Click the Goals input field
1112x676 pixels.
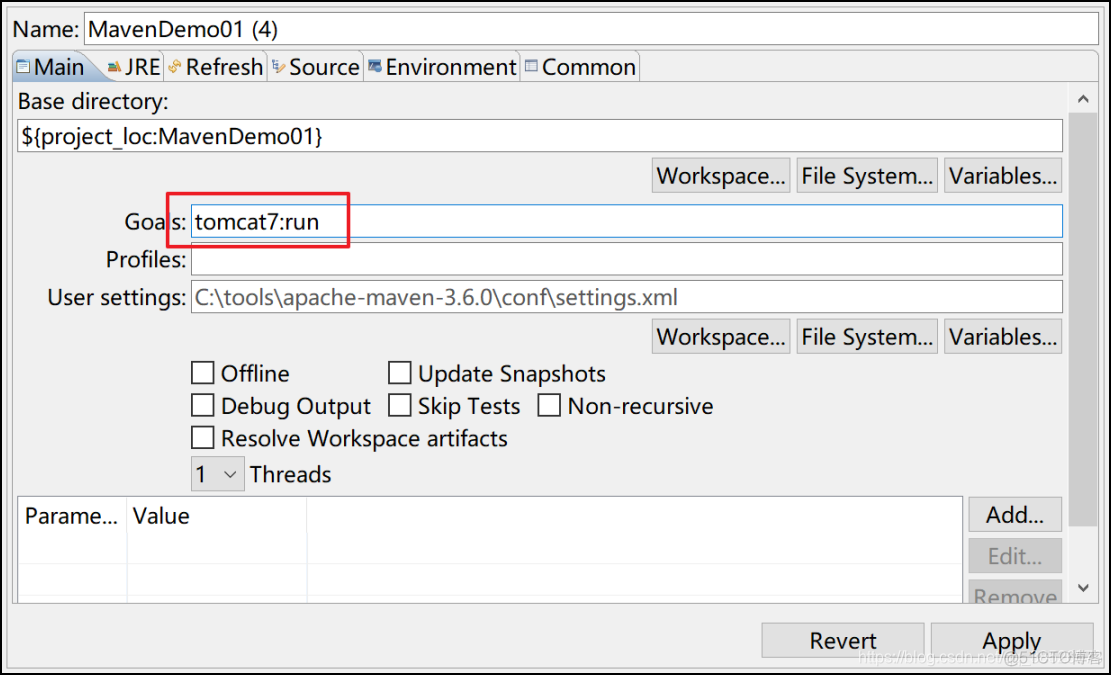coord(626,222)
